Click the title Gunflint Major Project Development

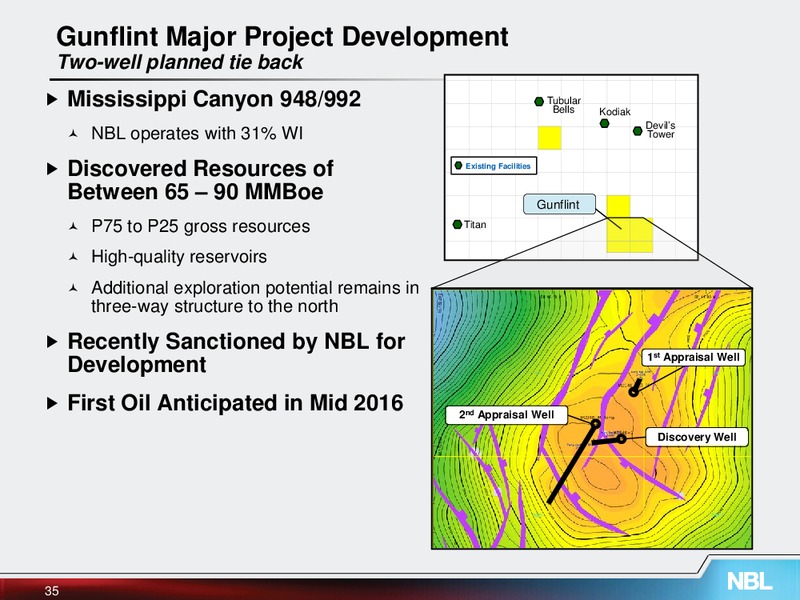coord(282,37)
